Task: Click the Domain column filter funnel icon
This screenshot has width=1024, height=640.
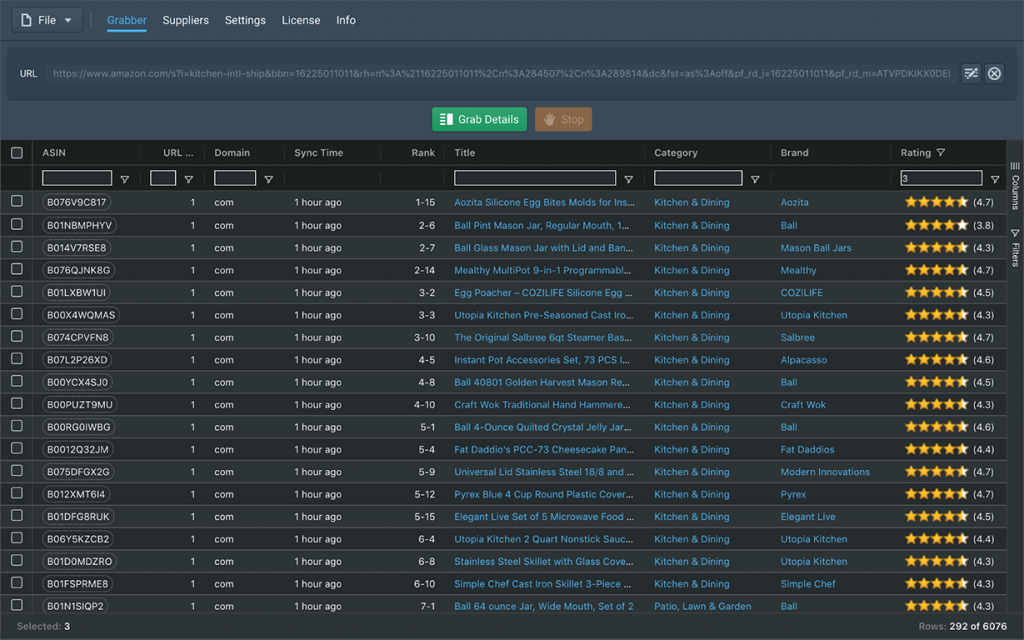Action: 269,180
